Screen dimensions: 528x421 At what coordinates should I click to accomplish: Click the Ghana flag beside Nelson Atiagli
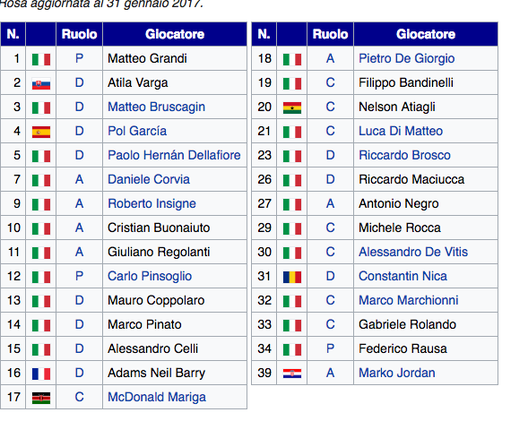[x=292, y=108]
